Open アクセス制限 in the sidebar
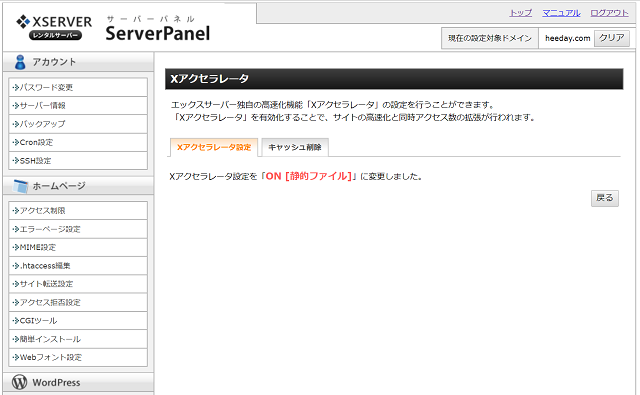The image size is (640, 395). pyautogui.click(x=78, y=211)
